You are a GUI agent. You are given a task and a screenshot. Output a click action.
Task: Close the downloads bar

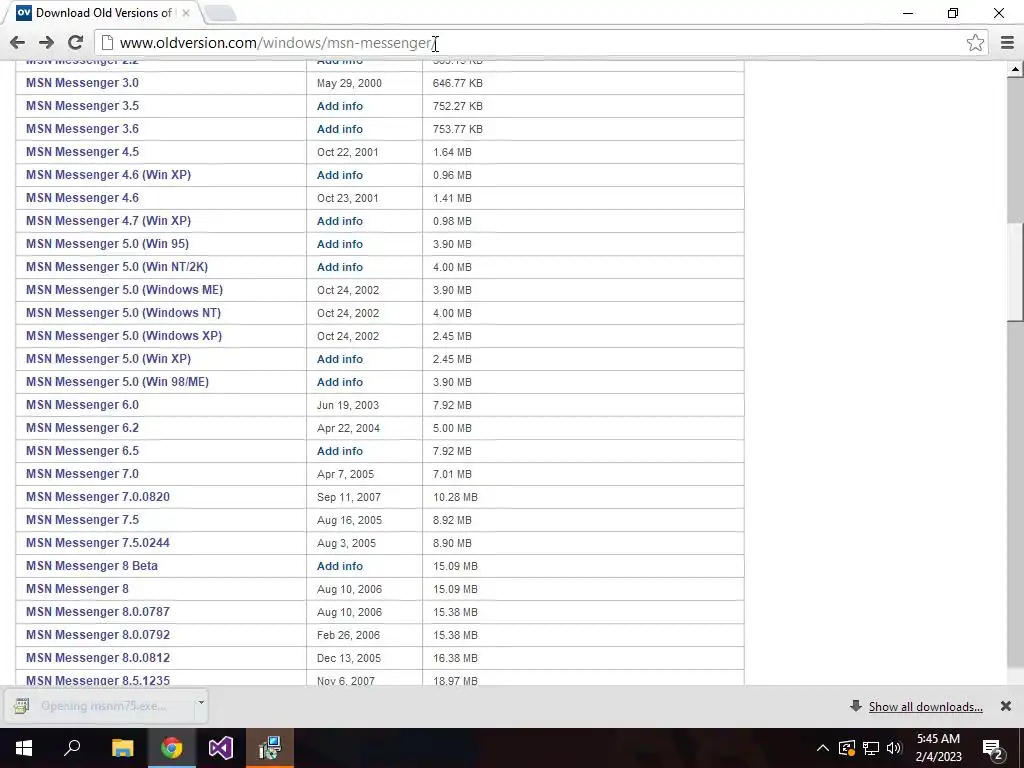1006,706
